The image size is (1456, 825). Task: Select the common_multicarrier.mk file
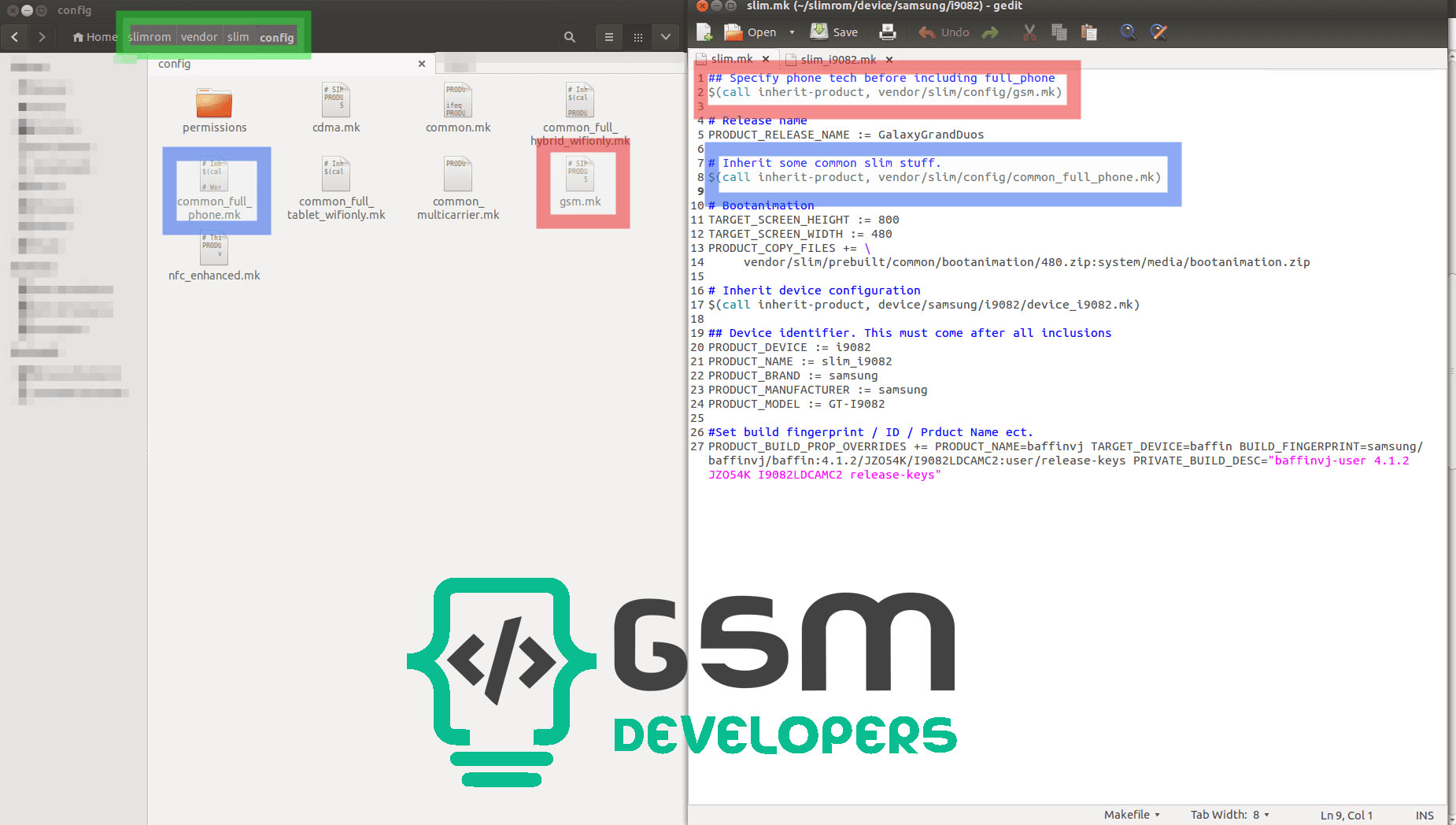pos(458,189)
